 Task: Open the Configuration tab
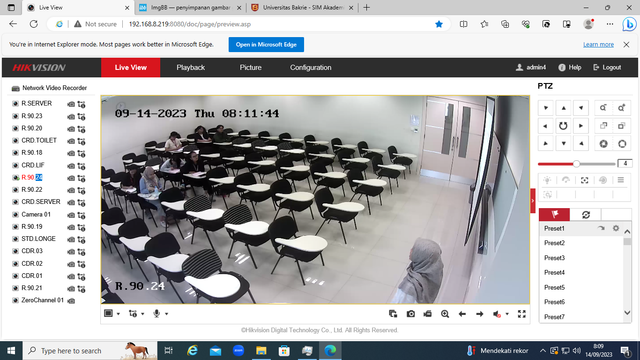pos(311,68)
